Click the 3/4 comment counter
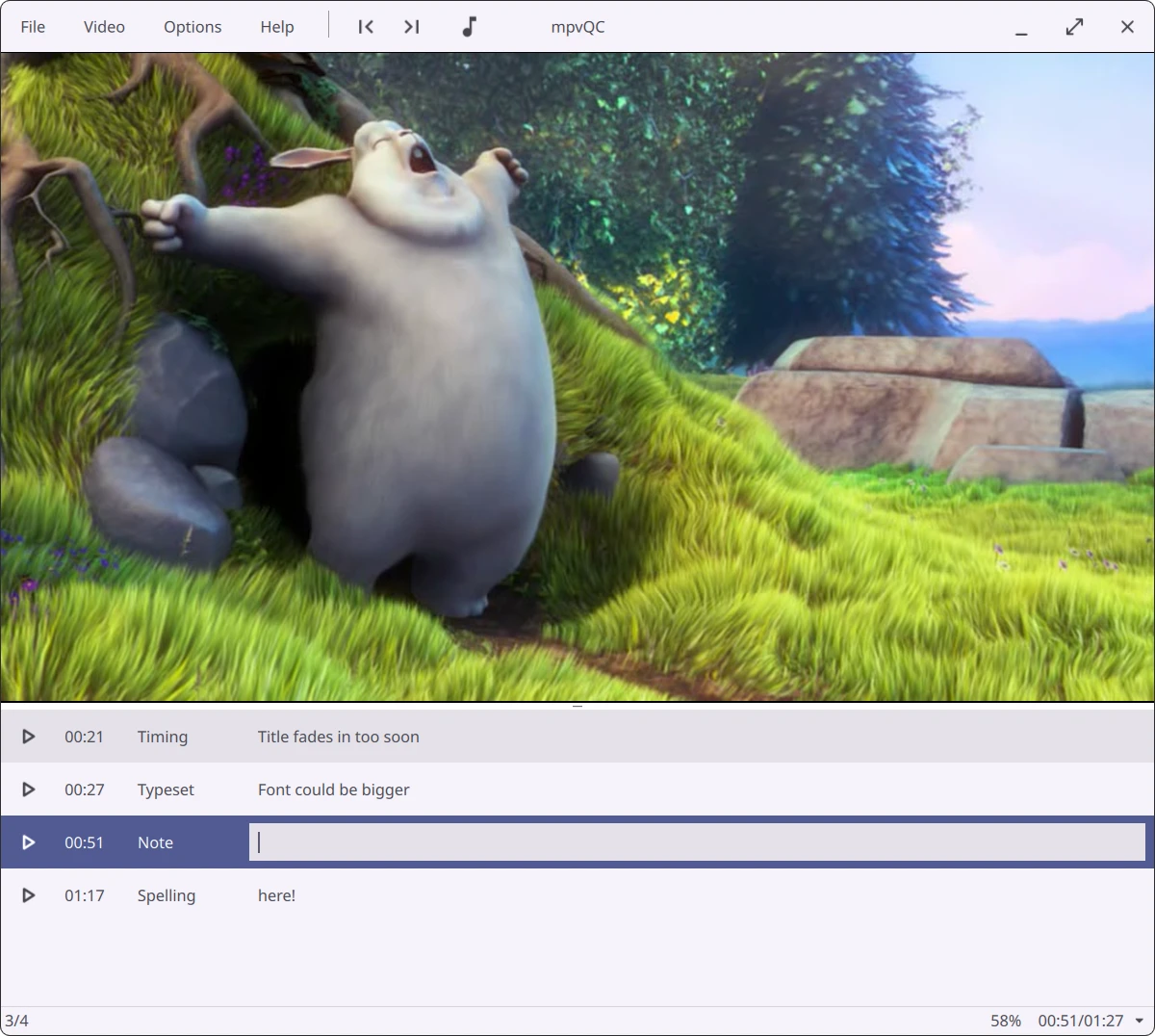 point(16,1021)
